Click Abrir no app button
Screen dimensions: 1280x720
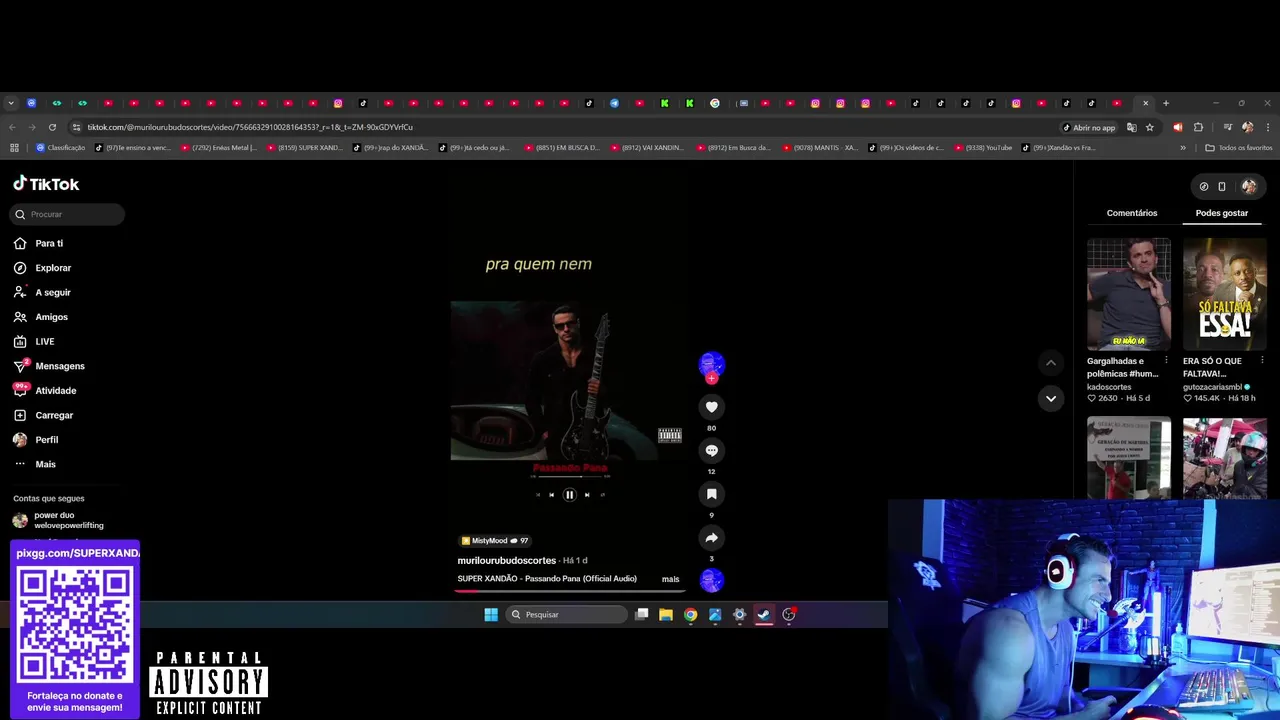[1088, 127]
